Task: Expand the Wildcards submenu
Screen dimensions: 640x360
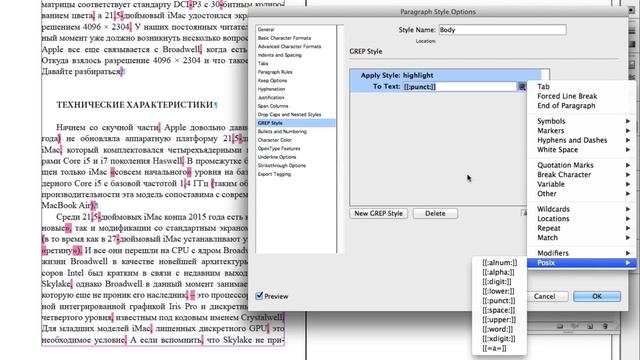Action: click(x=582, y=209)
